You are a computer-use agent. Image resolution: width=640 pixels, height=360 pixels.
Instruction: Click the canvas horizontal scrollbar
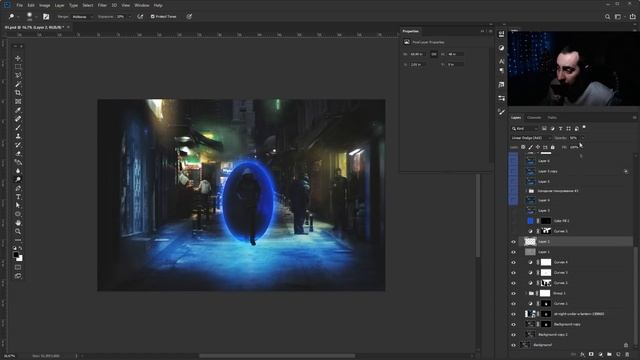point(277,356)
